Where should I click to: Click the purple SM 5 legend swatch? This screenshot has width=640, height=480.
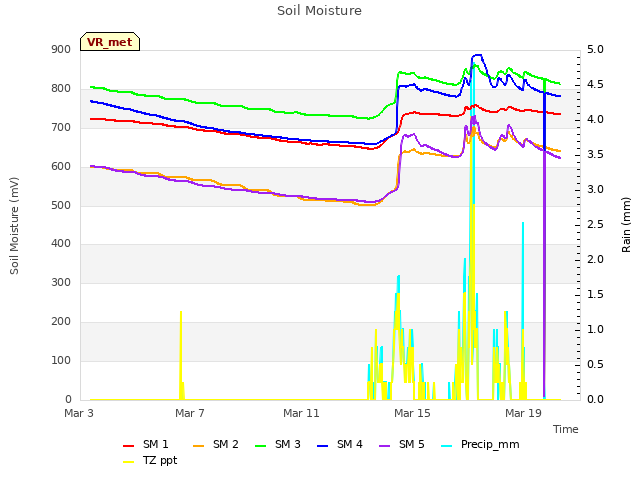coord(384,446)
